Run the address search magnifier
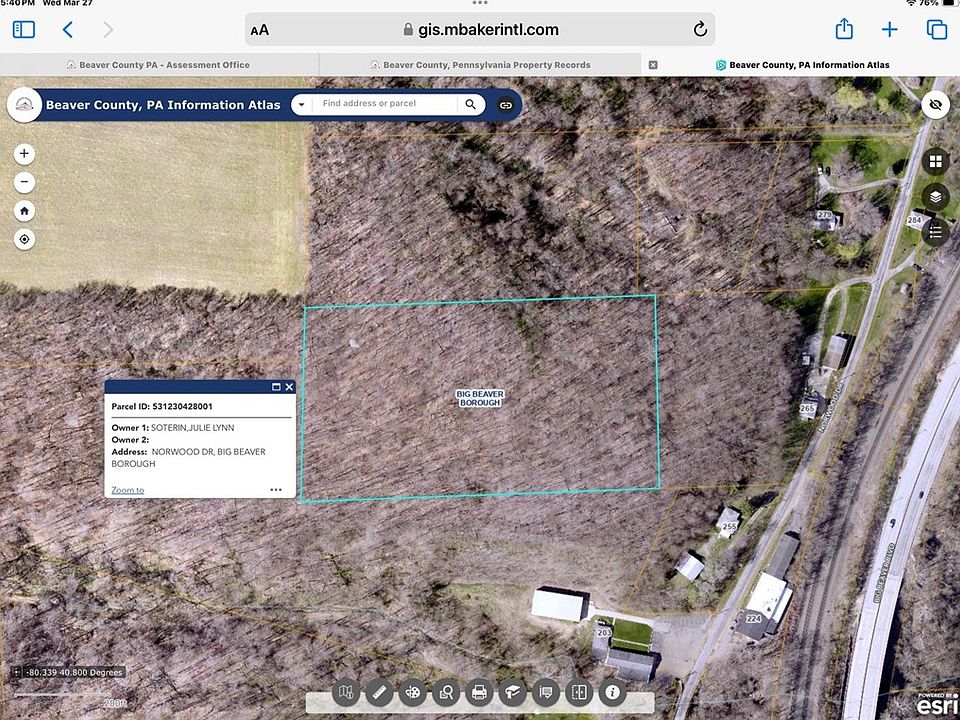The height and width of the screenshot is (720, 960). [x=470, y=105]
